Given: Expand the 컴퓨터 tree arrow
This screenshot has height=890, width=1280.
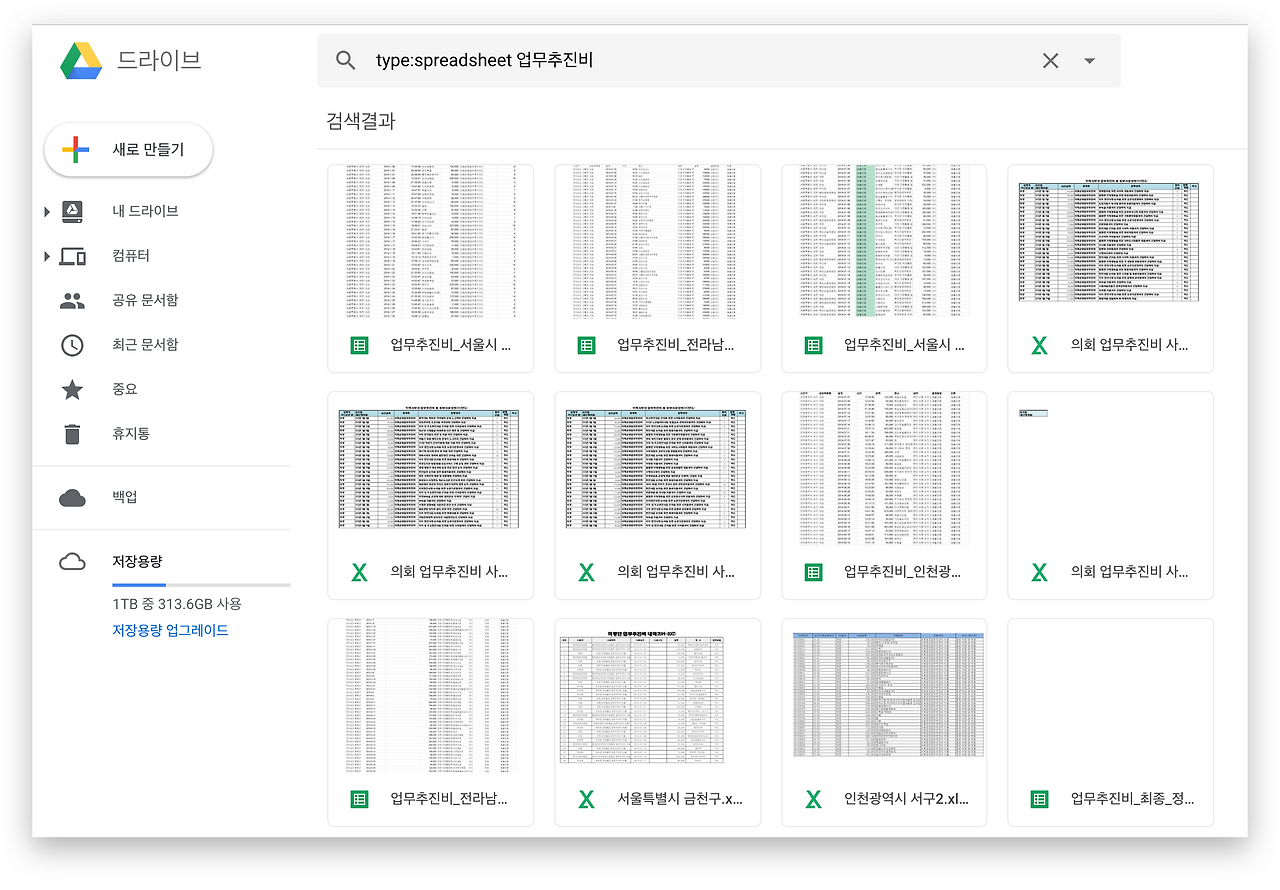Looking at the screenshot, I should (x=46, y=256).
